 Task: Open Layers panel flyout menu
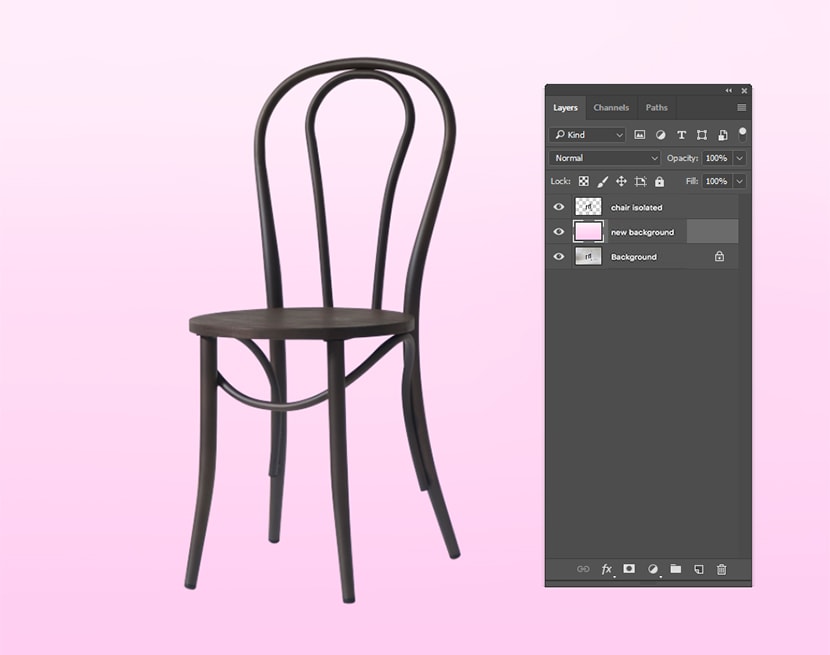click(742, 107)
